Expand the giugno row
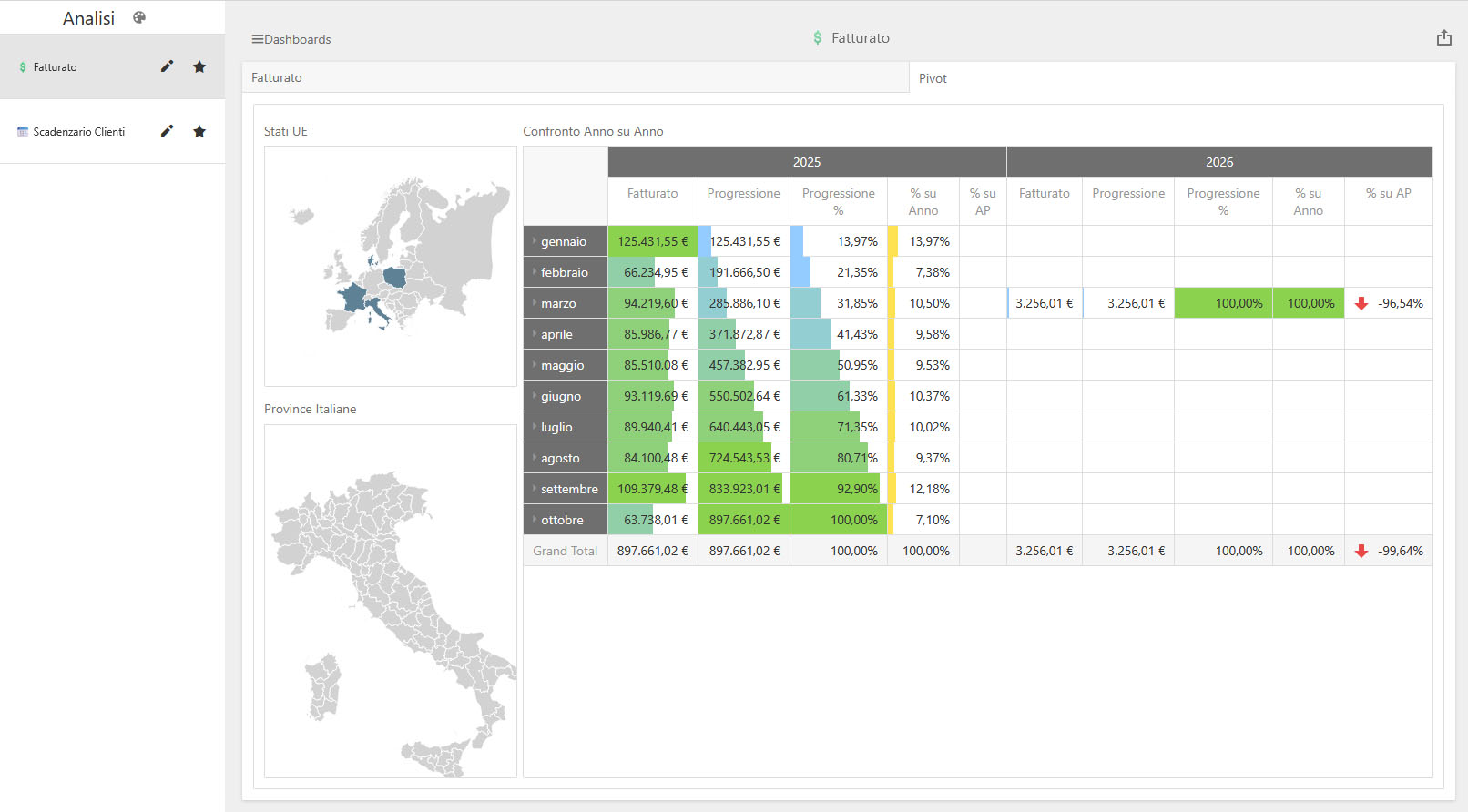1468x812 pixels. (534, 396)
